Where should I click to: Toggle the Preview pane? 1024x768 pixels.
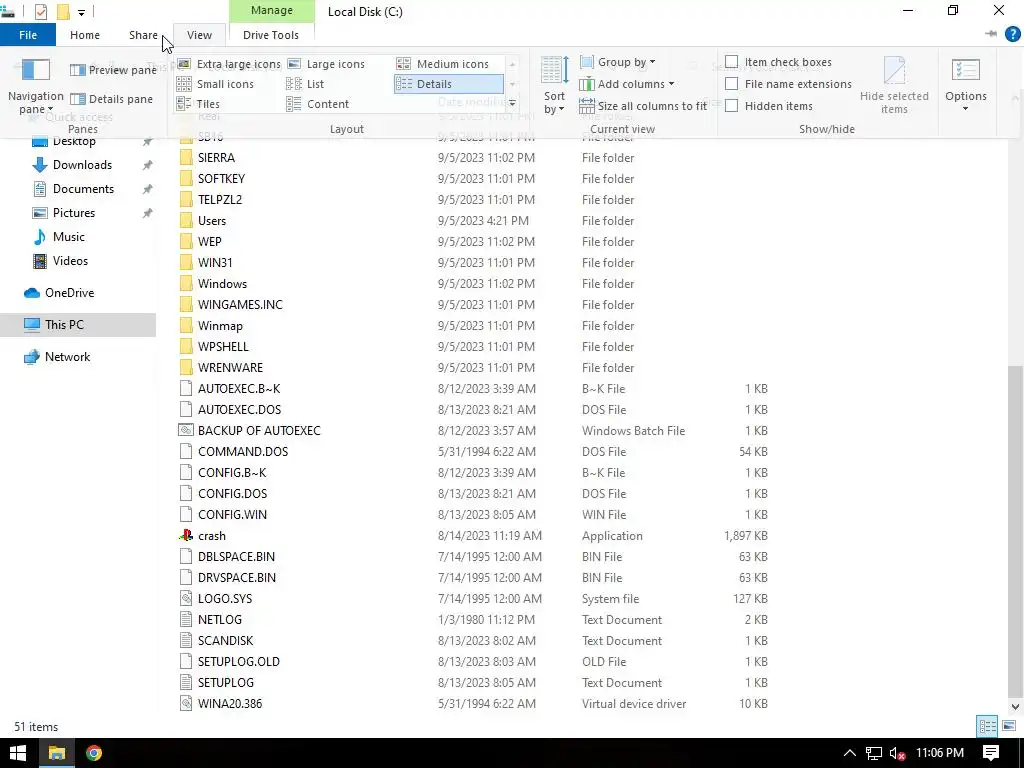point(113,70)
